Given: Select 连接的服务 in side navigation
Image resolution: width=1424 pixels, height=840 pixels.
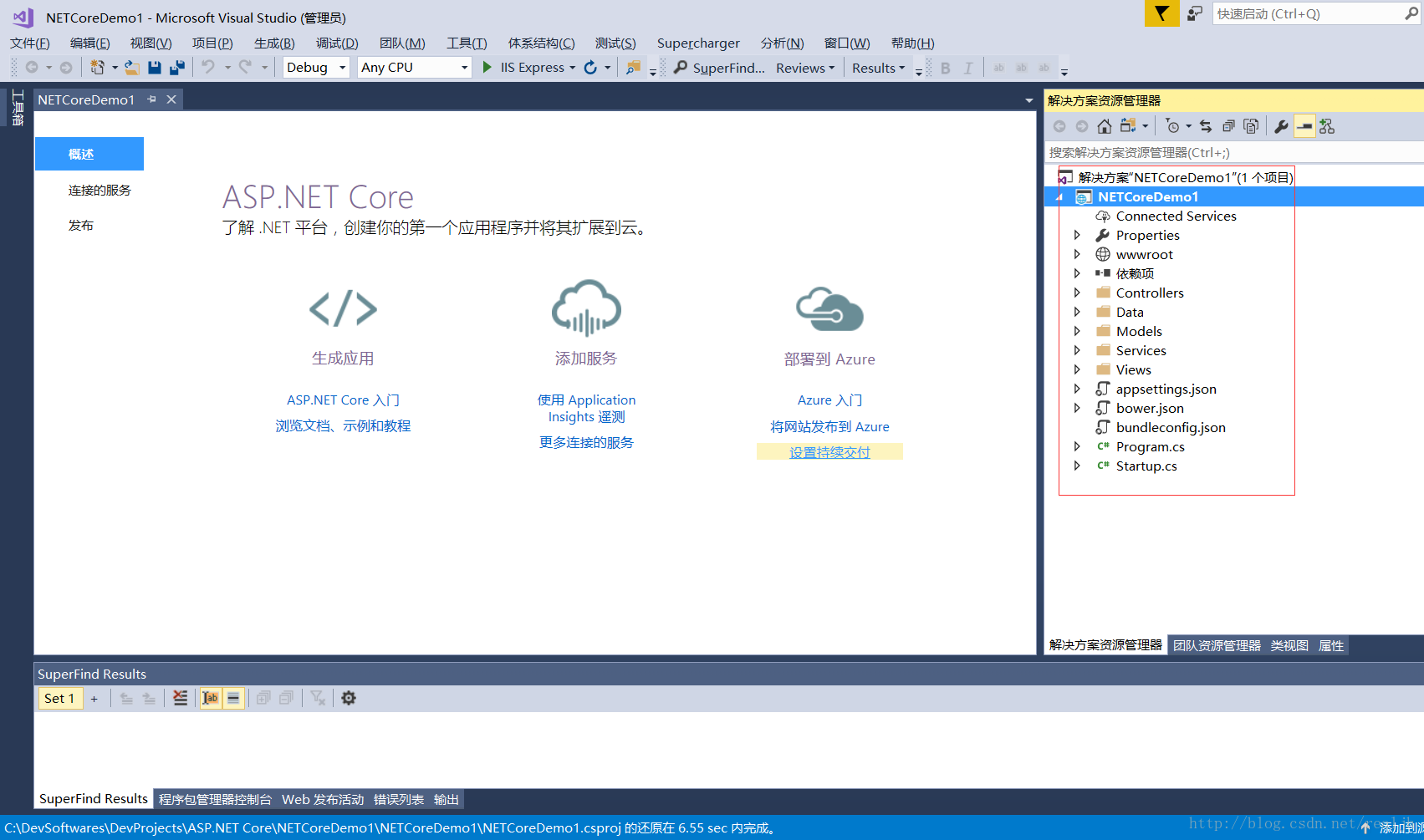Looking at the screenshot, I should point(100,190).
